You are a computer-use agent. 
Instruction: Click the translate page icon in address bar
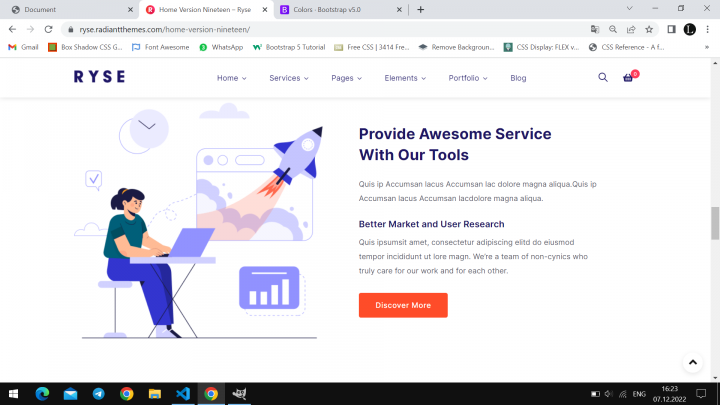[595, 29]
